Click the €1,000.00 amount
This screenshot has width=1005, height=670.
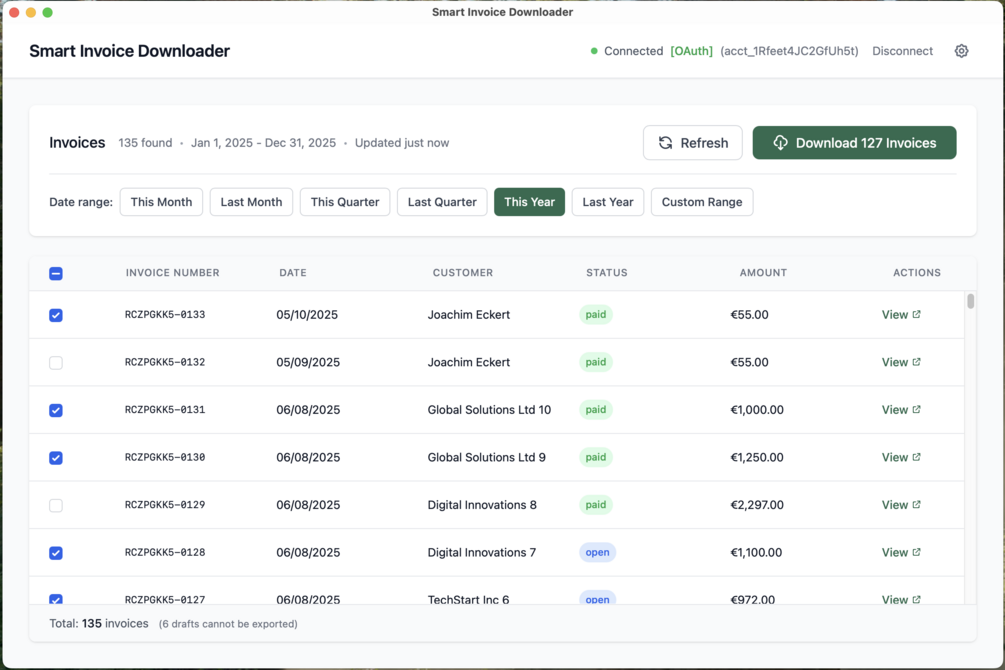pyautogui.click(x=757, y=409)
